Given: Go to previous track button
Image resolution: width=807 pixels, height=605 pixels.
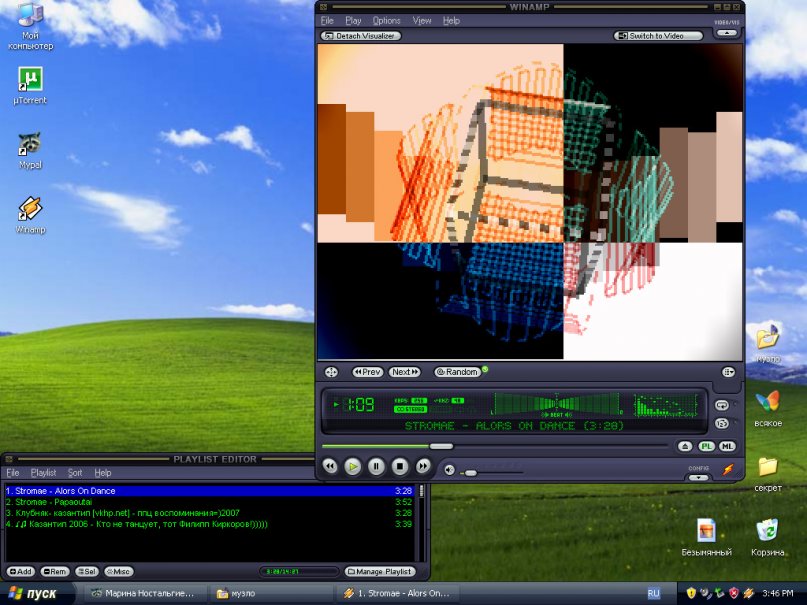Looking at the screenshot, I should click(329, 466).
